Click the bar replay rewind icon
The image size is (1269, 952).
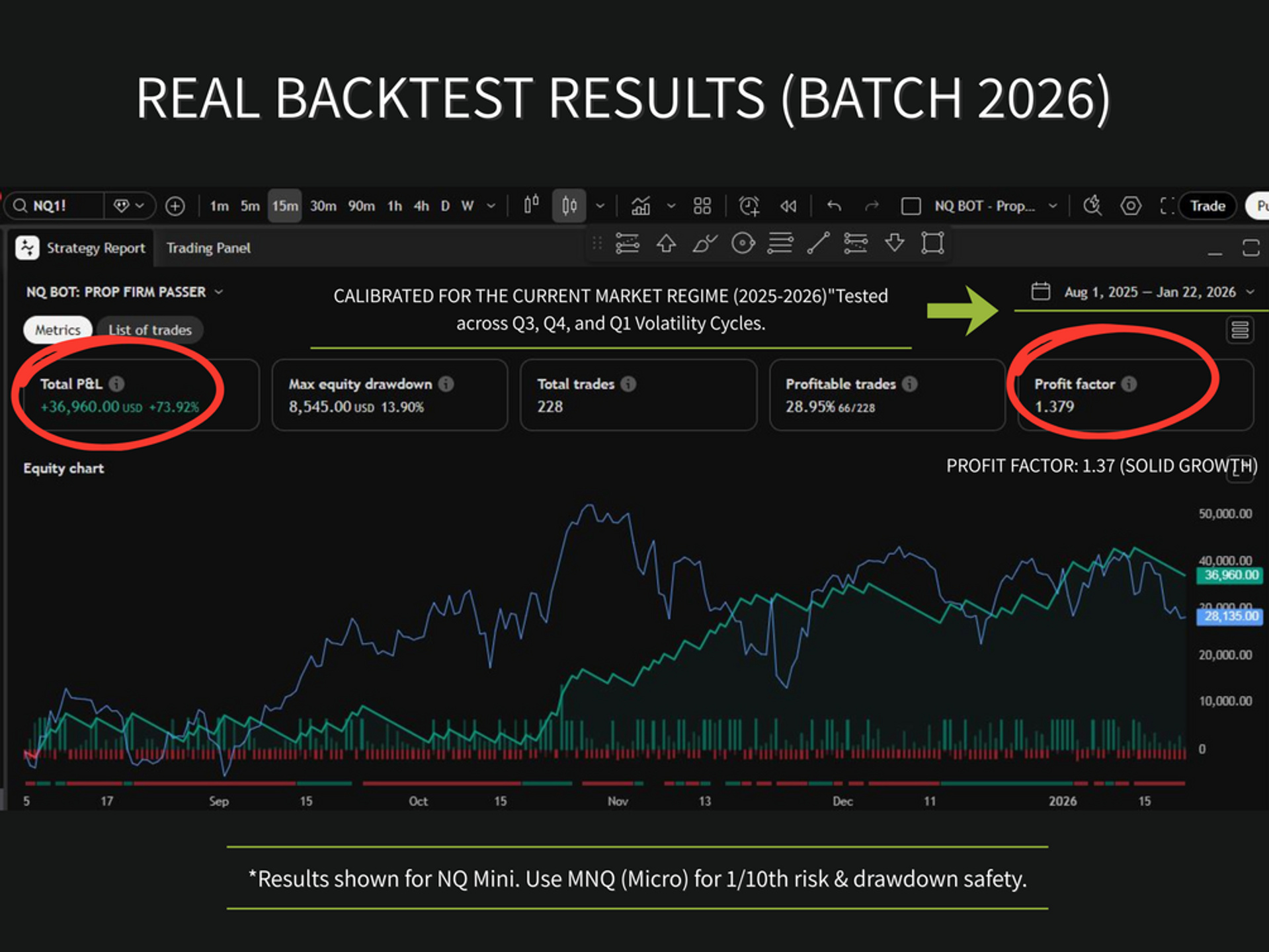tap(788, 206)
